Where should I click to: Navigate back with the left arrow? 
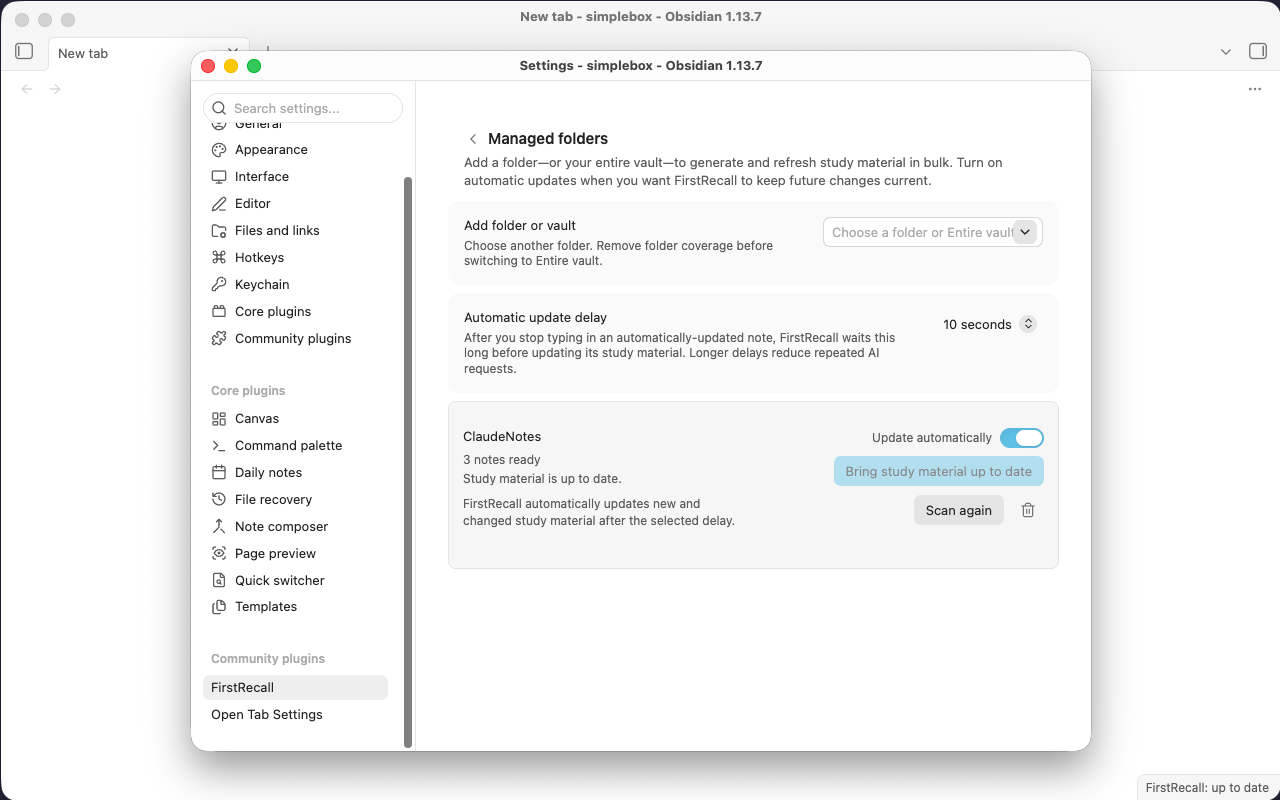click(x=27, y=89)
